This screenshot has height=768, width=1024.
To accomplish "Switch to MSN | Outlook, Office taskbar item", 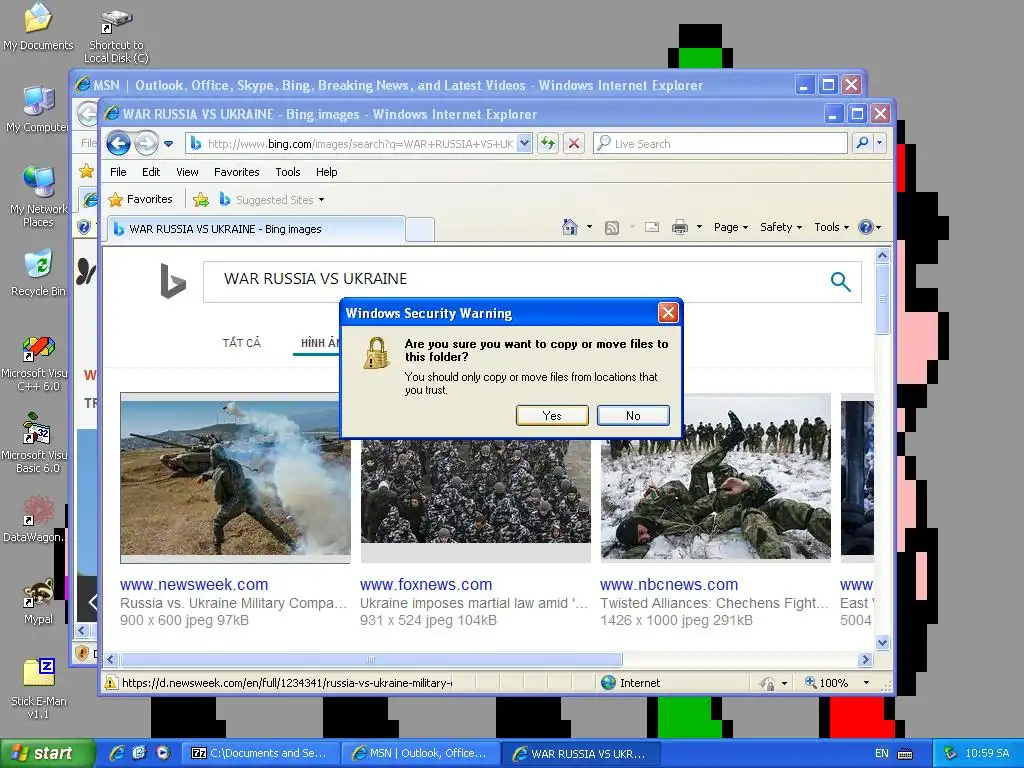I will 421,754.
